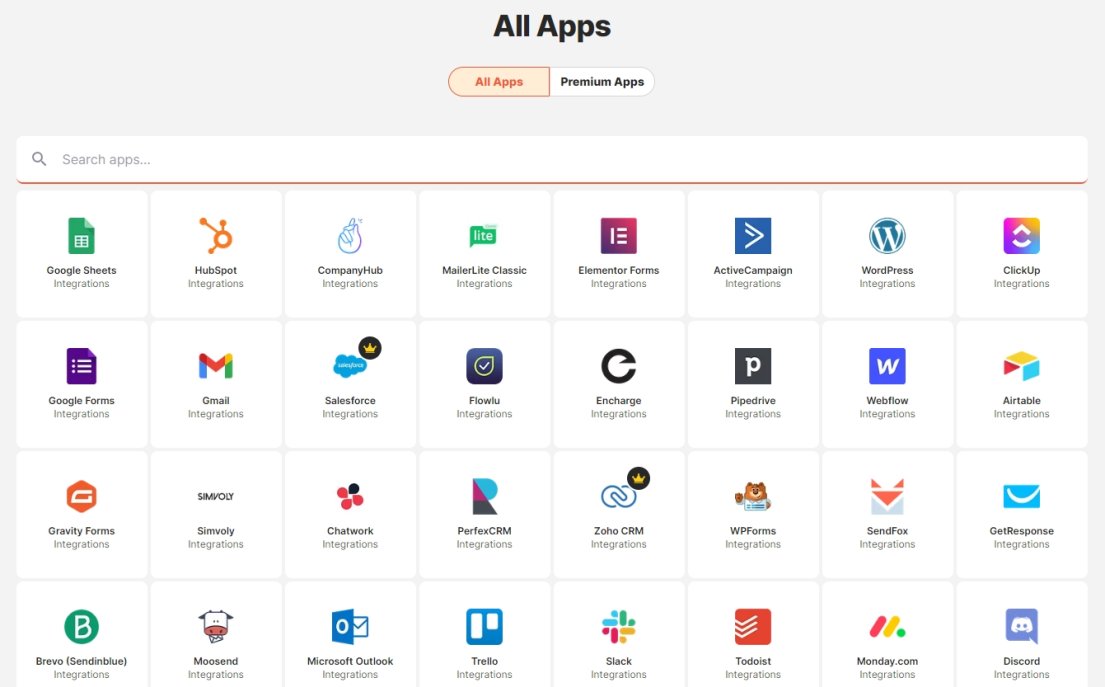Click the Salesforce cloud icon
This screenshot has height=687, width=1105.
pyautogui.click(x=350, y=366)
